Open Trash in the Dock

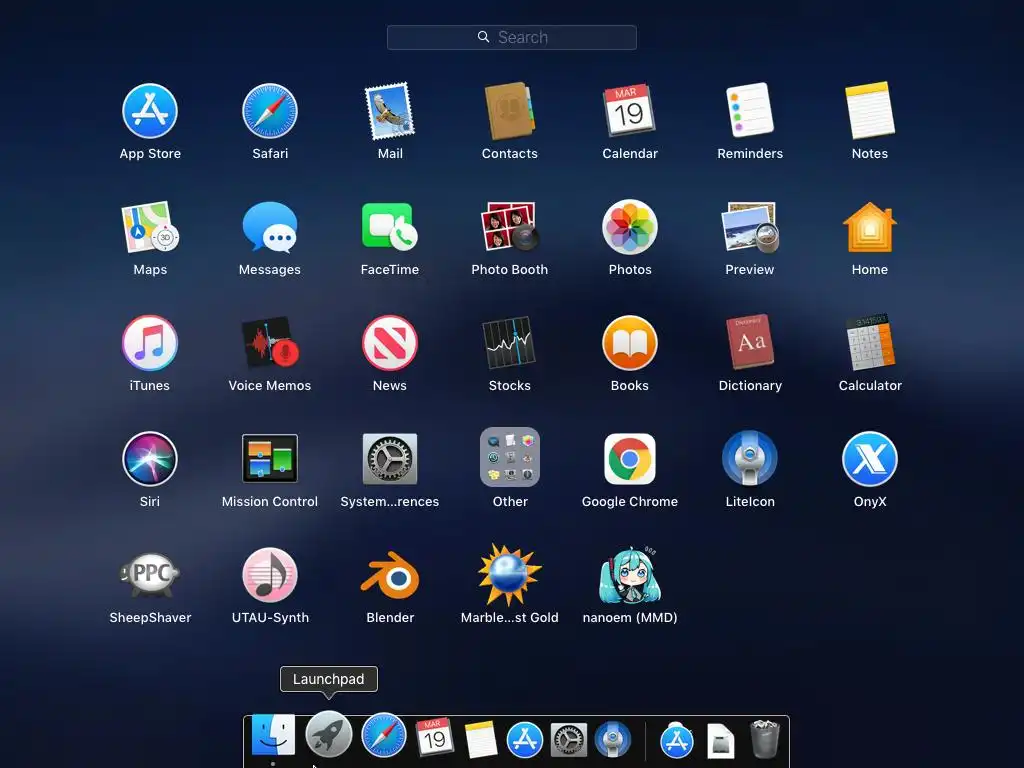coord(764,739)
